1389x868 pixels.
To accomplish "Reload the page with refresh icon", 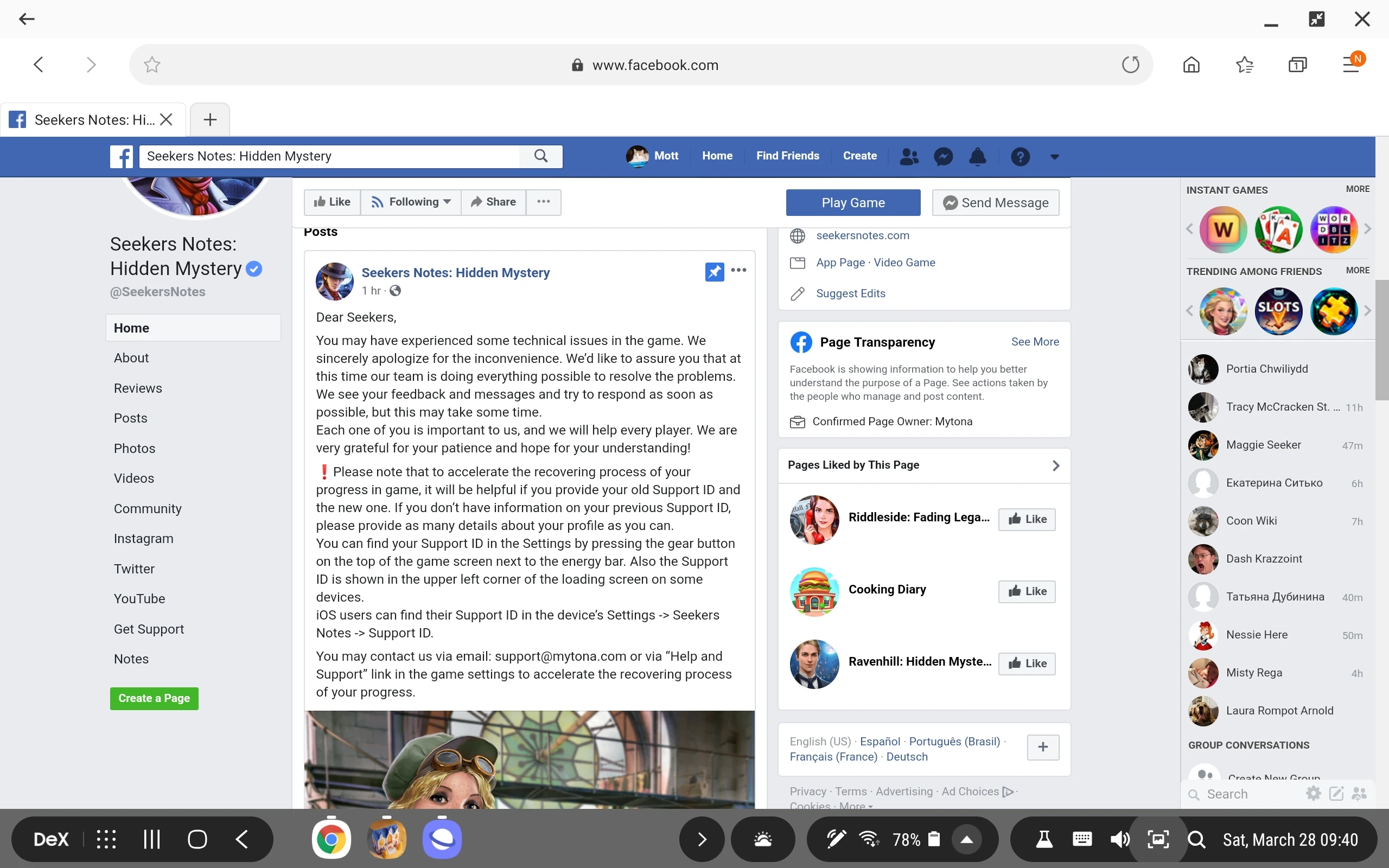I will click(1130, 65).
